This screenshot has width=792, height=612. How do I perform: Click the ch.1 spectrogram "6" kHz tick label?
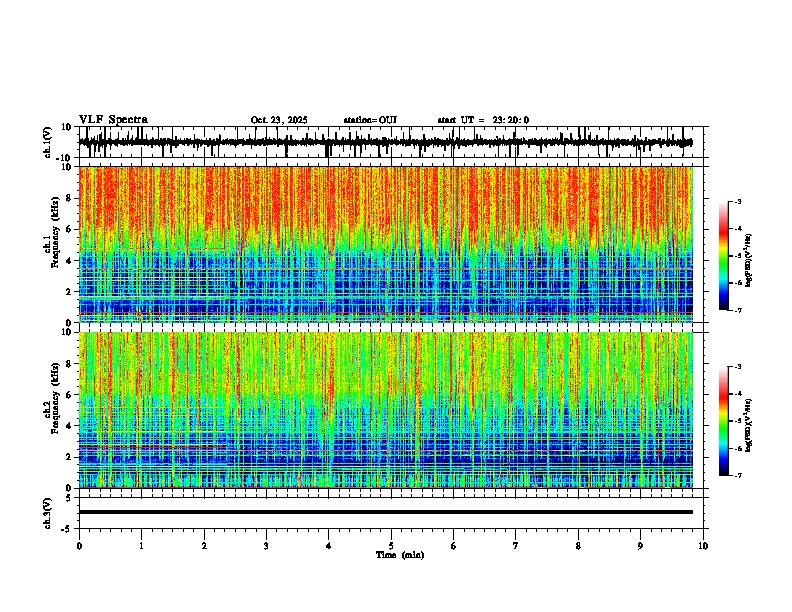point(70,229)
